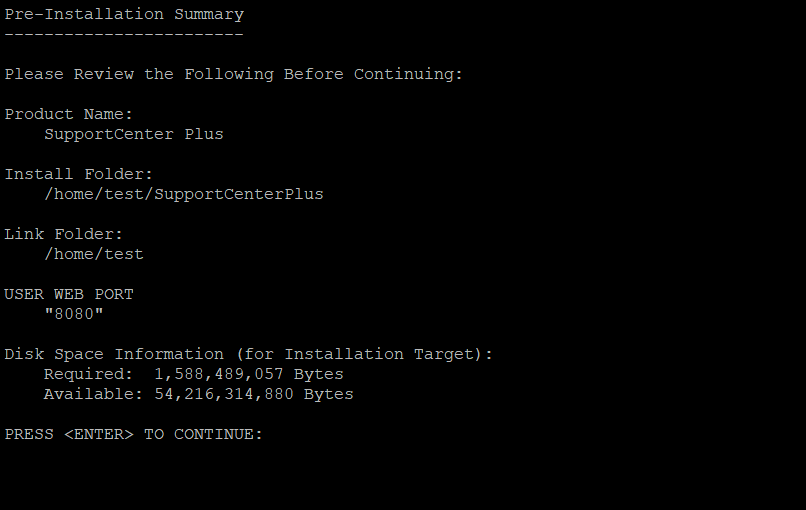Image resolution: width=806 pixels, height=510 pixels.
Task: Click the 1,588,489,057 Bytes value
Action: [x=248, y=374]
